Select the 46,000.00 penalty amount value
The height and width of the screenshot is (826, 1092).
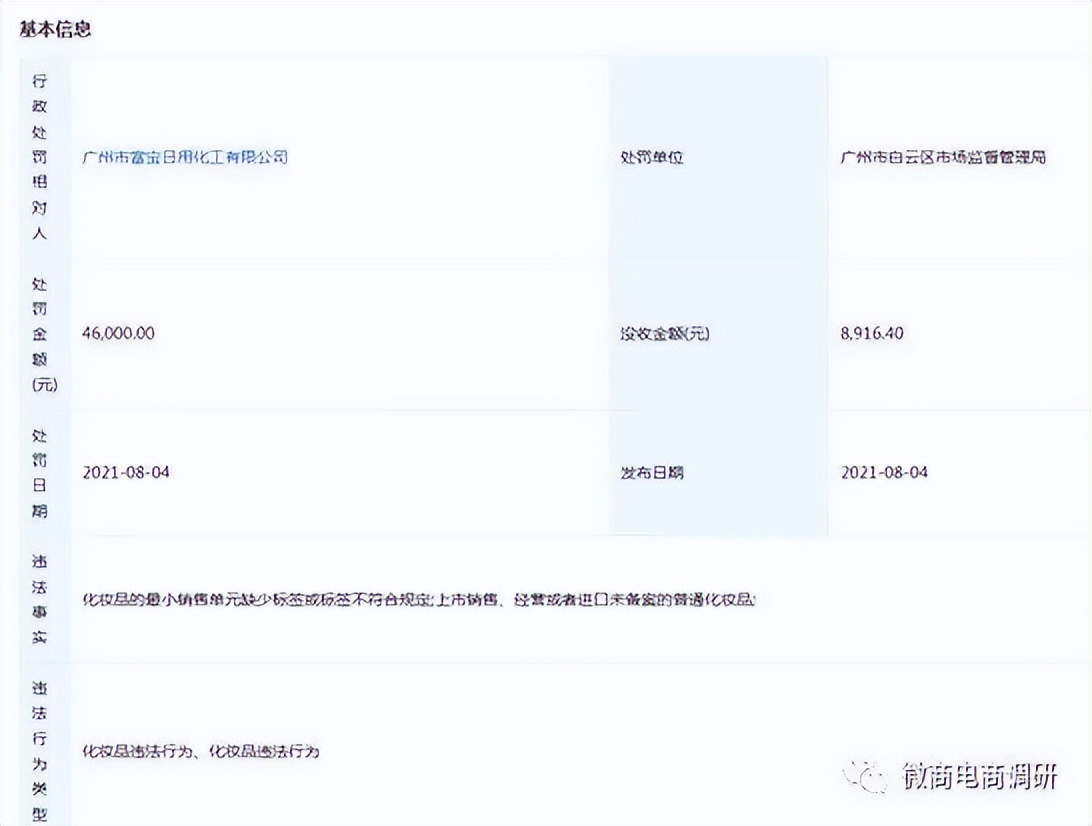point(116,333)
